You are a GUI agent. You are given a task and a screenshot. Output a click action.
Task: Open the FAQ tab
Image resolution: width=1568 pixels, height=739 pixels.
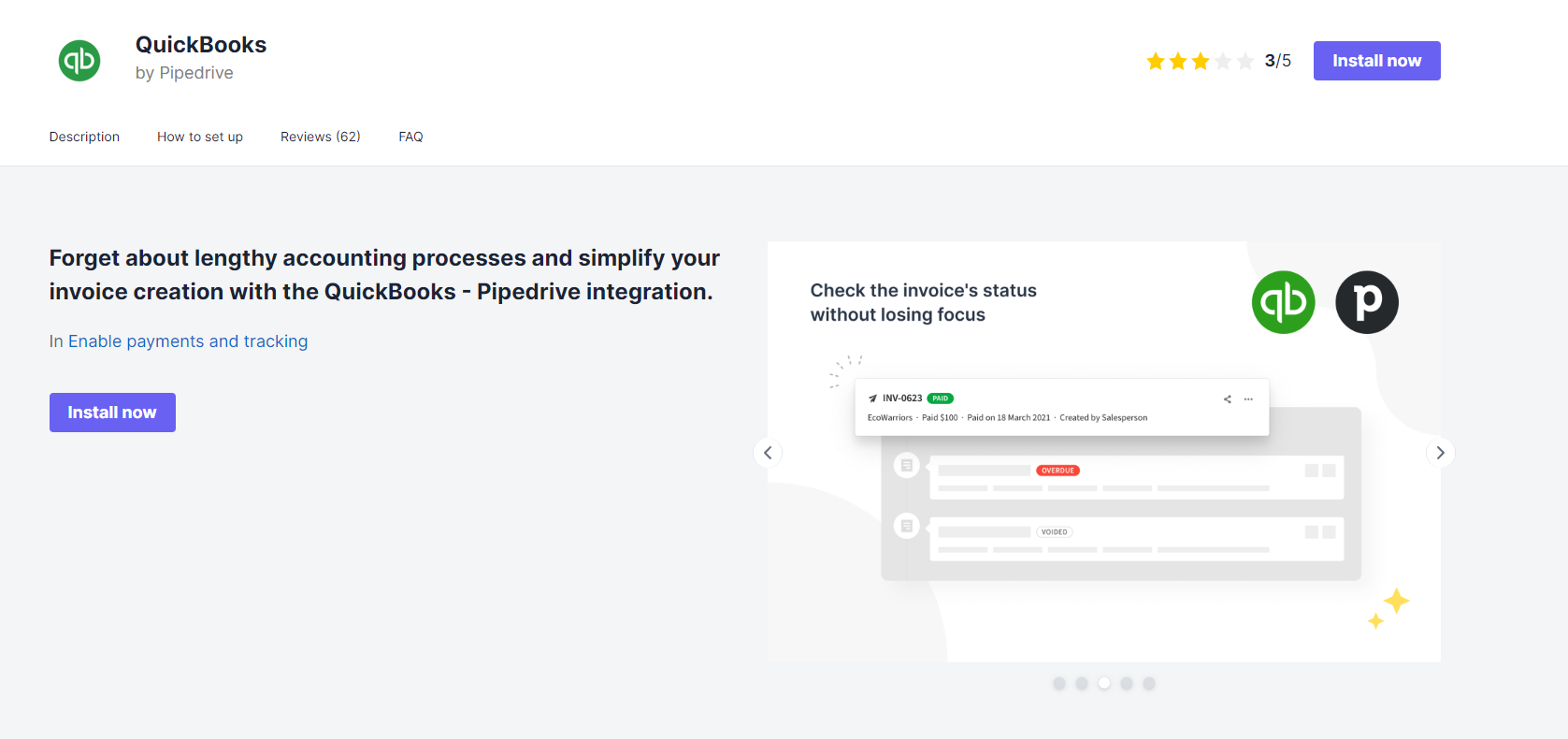410,137
